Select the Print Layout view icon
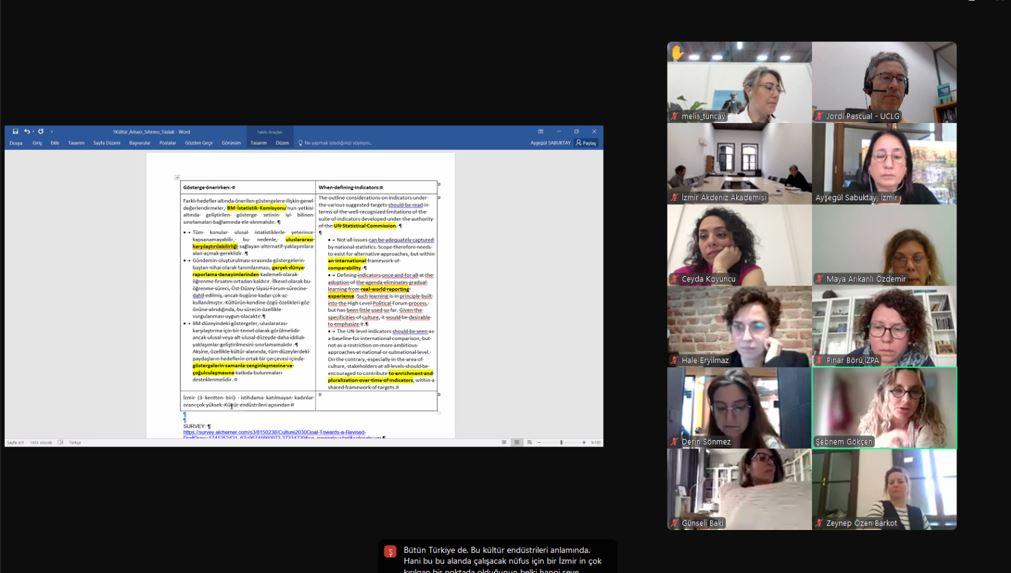 point(516,442)
